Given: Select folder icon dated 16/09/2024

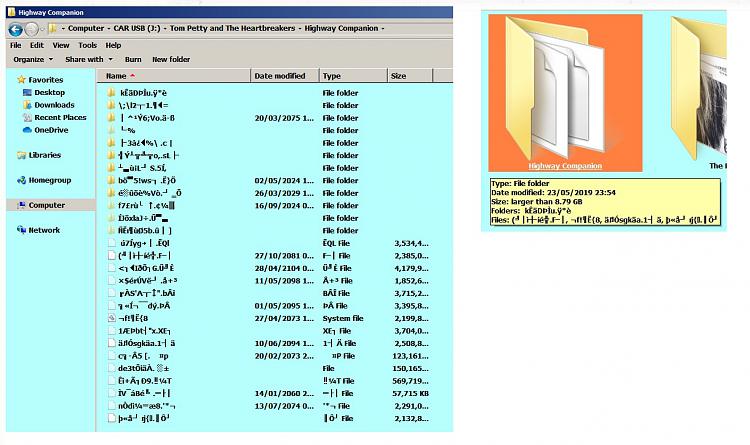Looking at the screenshot, I should [x=111, y=205].
